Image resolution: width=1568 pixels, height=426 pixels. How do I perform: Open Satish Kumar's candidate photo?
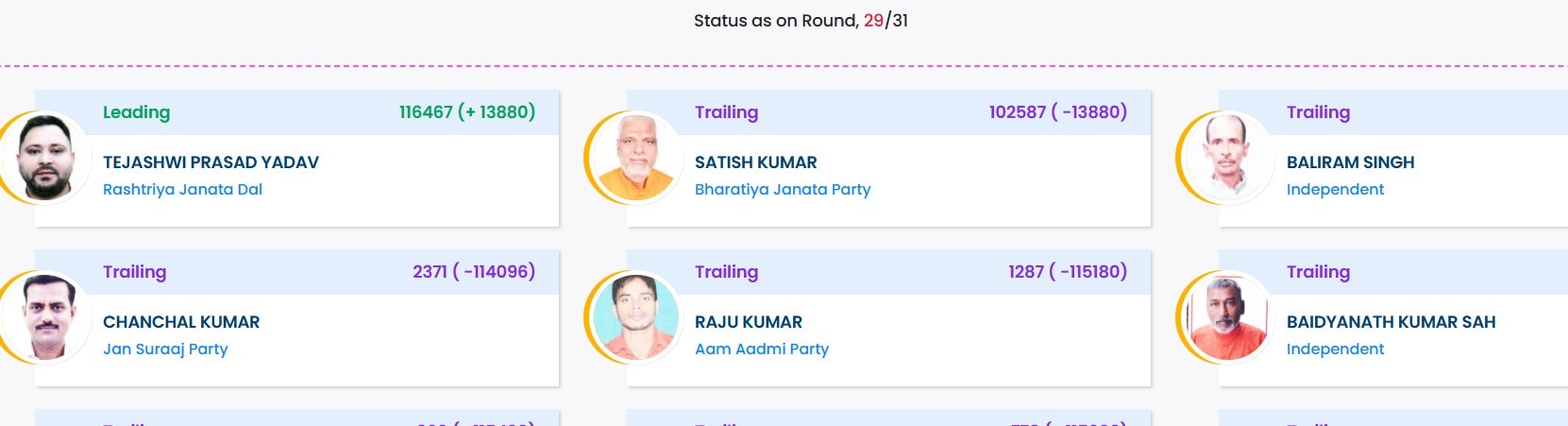635,158
